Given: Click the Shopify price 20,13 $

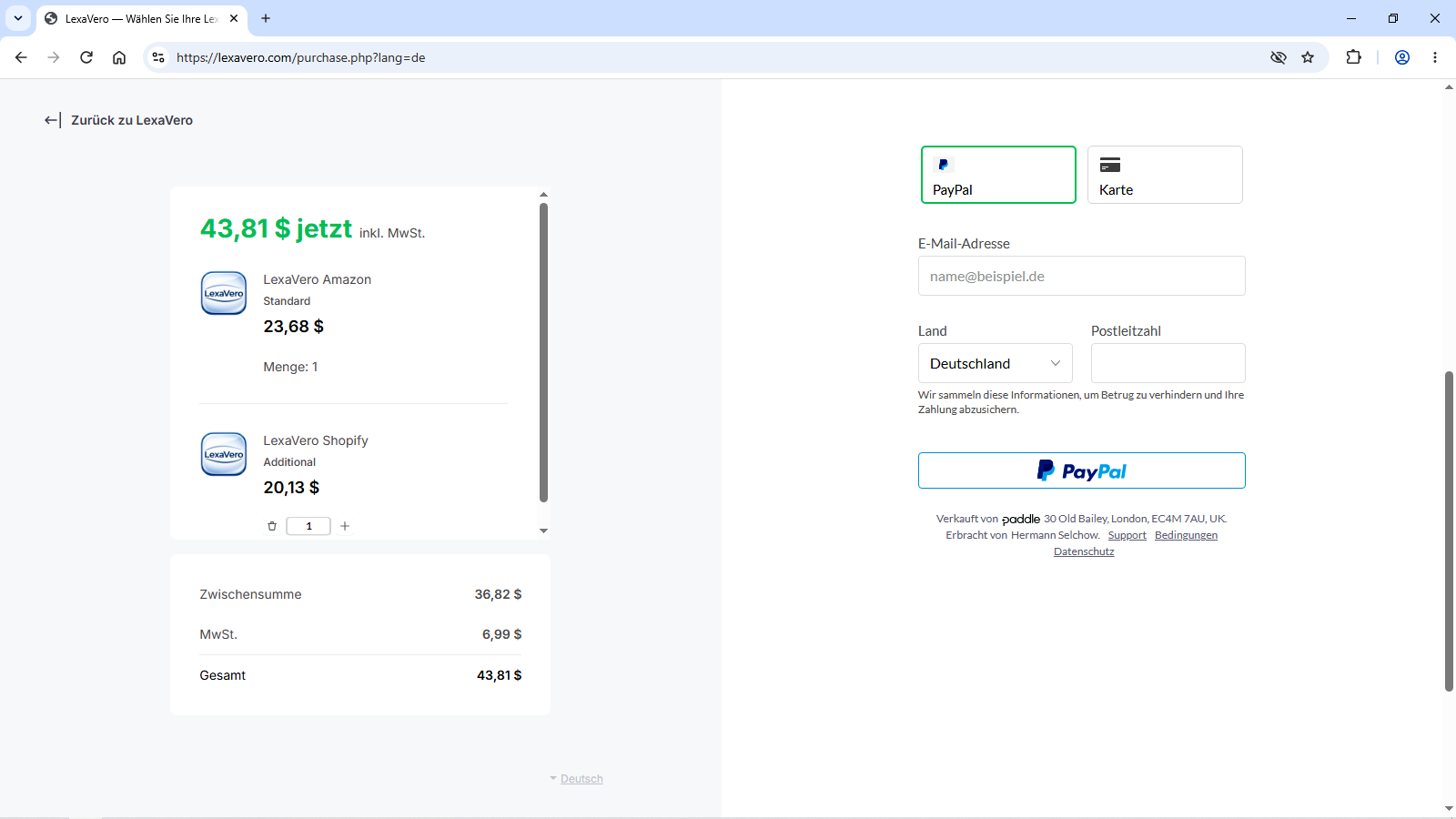Looking at the screenshot, I should pos(291,488).
